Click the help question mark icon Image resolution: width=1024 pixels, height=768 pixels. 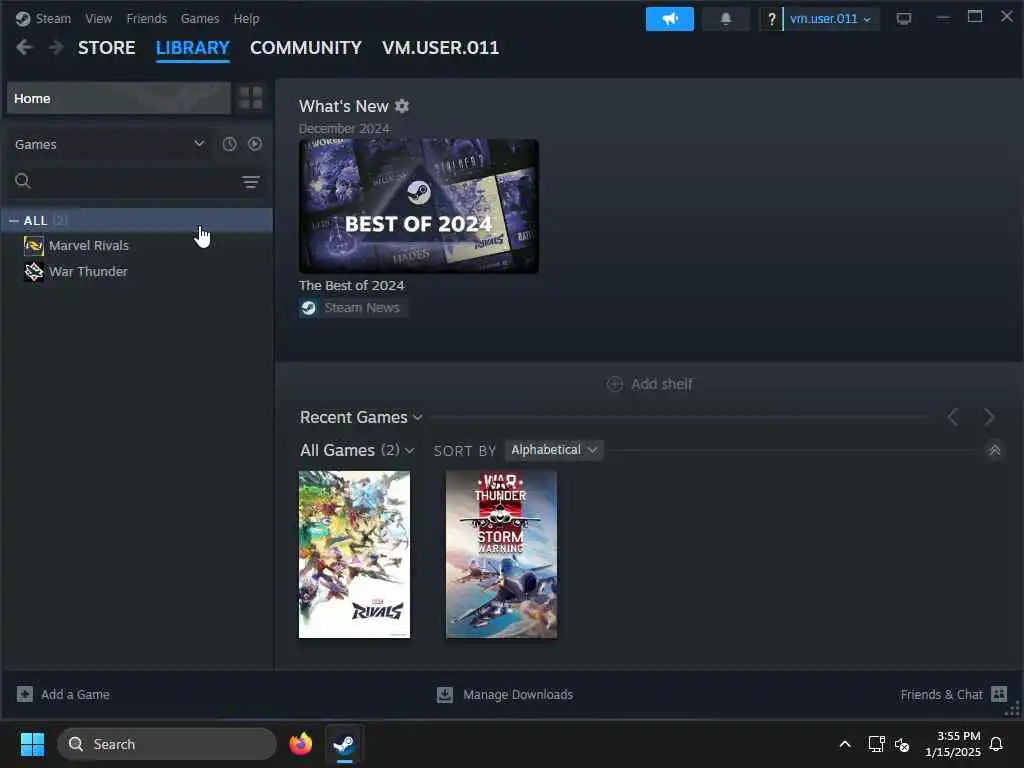pyautogui.click(x=771, y=19)
